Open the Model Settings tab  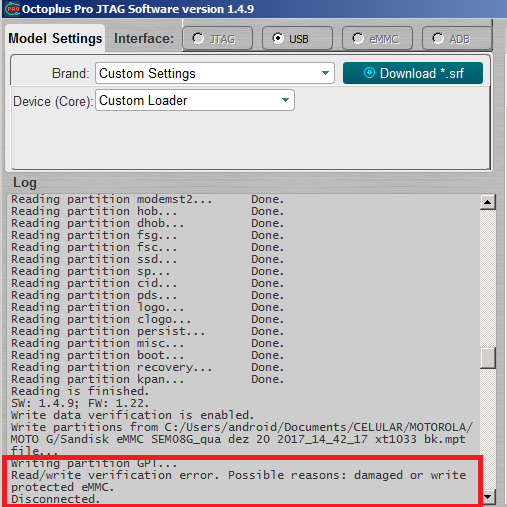coord(55,38)
